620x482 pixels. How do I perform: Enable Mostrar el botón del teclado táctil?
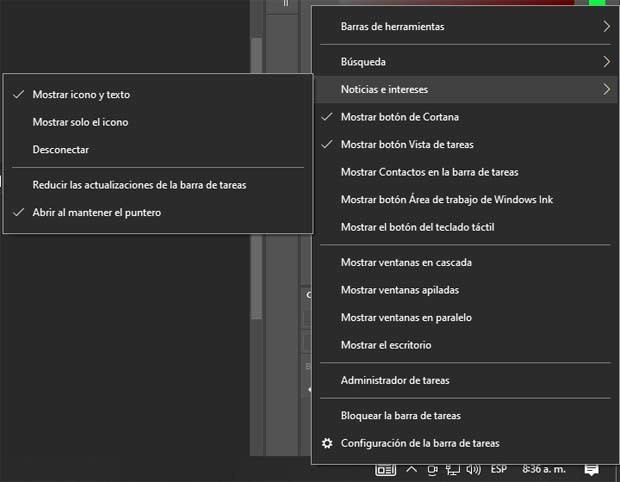465,227
